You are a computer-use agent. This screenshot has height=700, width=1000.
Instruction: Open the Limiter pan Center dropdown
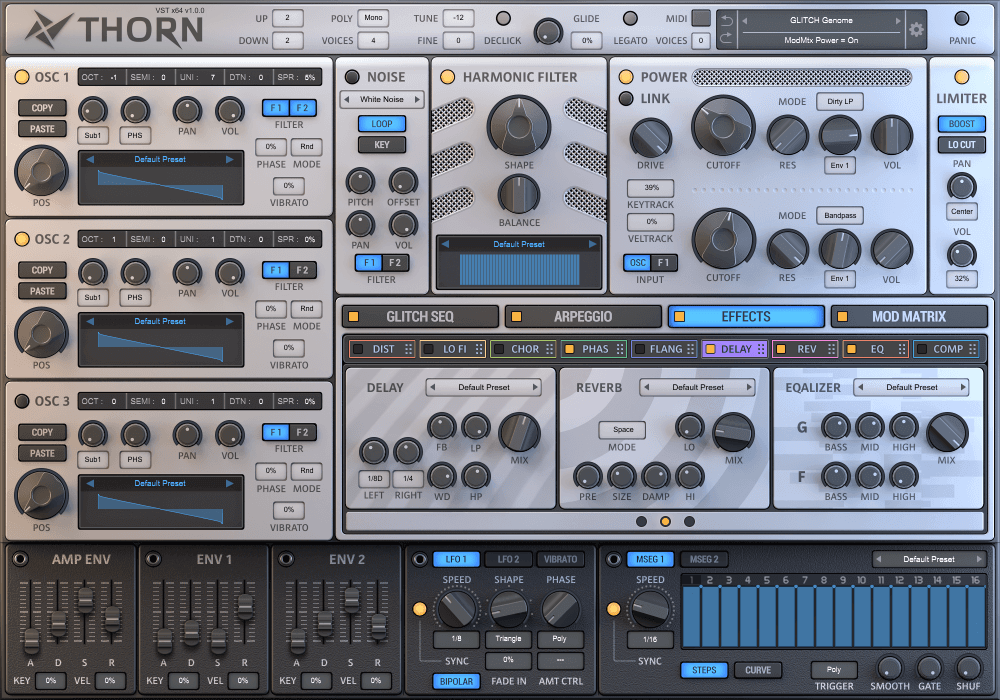[962, 212]
